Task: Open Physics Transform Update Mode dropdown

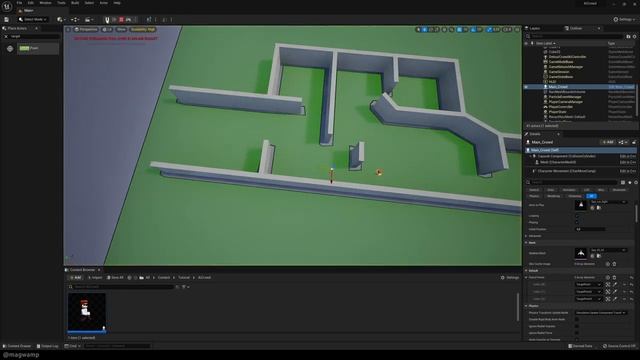Action: tap(601, 313)
